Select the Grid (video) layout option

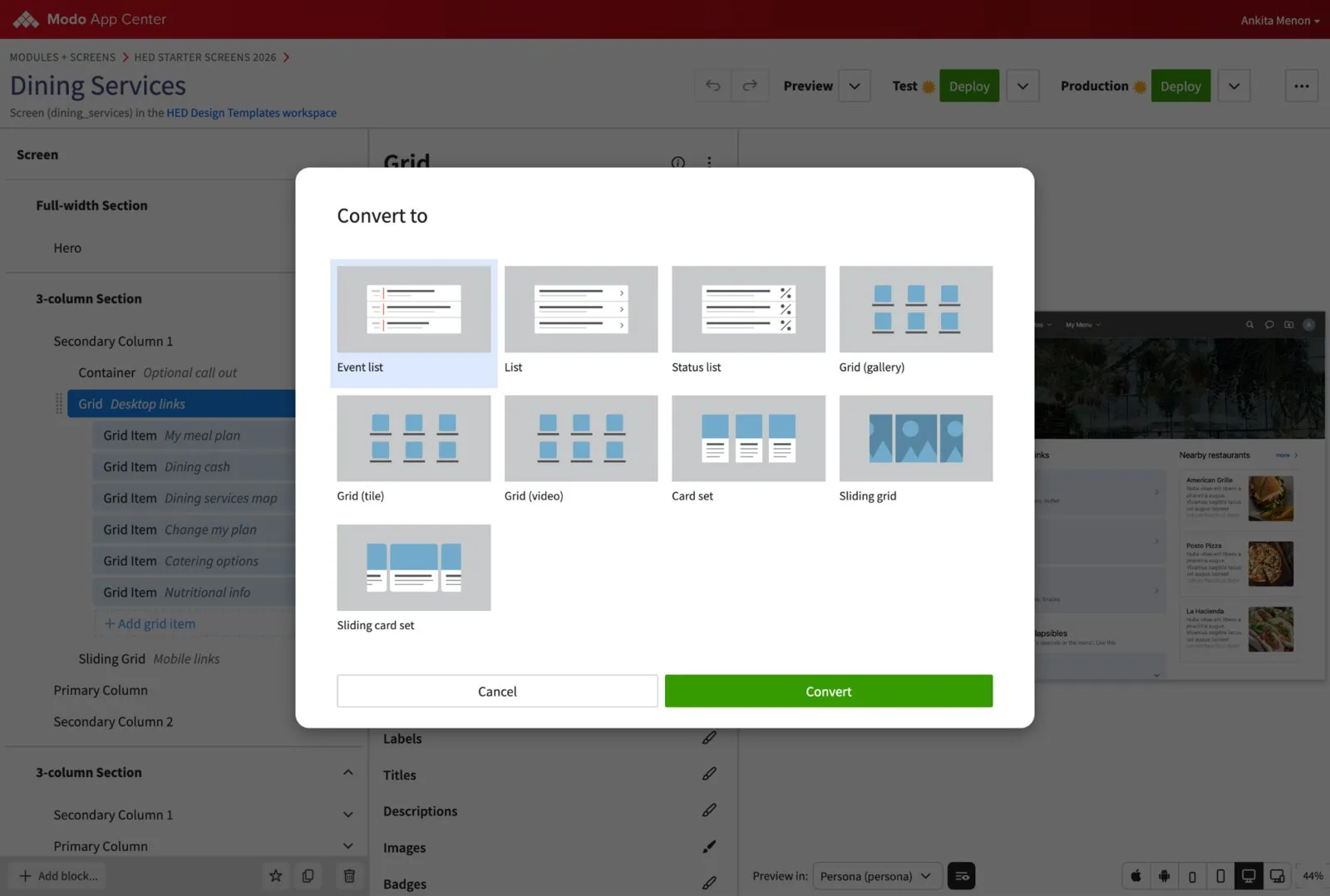coord(580,438)
